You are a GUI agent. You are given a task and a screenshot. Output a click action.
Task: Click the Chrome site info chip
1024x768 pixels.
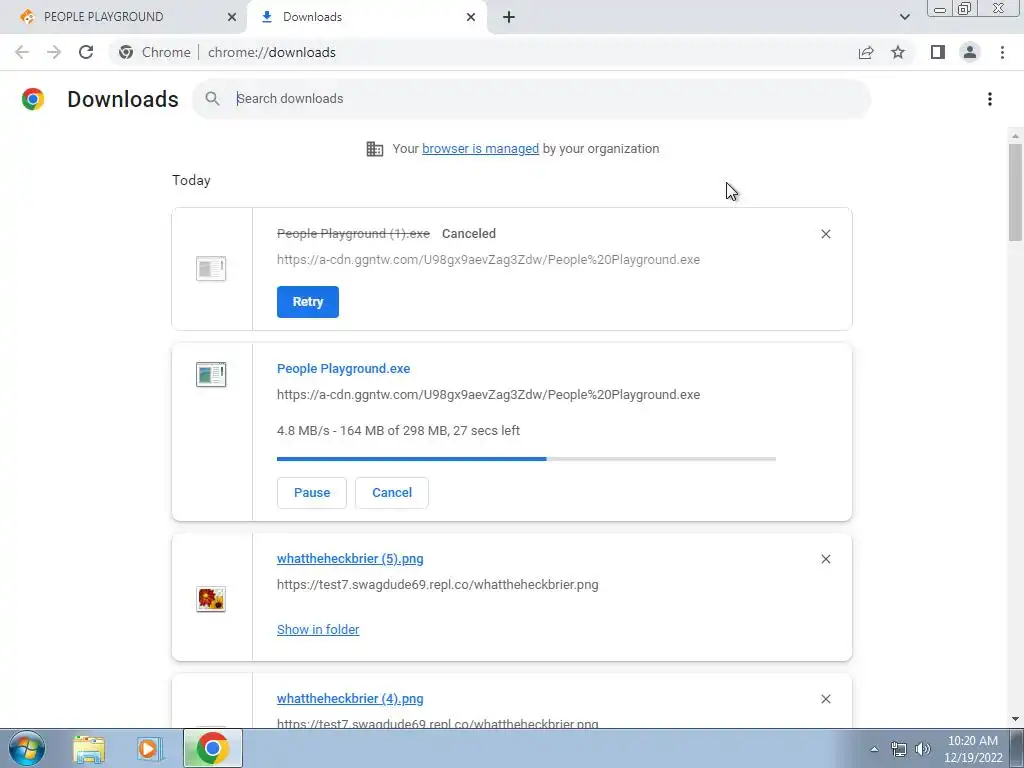point(155,52)
